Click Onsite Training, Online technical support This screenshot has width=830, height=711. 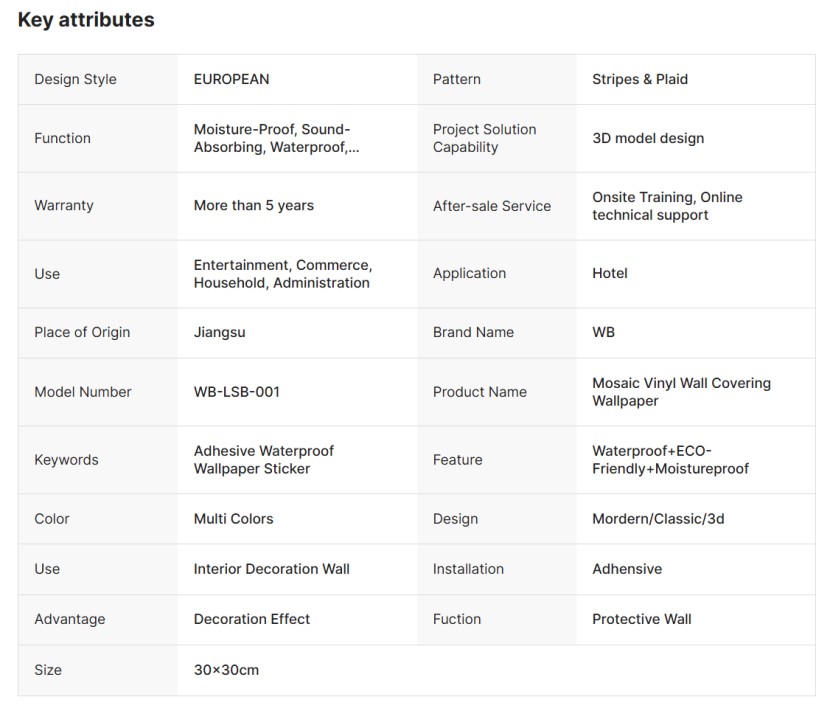(667, 206)
